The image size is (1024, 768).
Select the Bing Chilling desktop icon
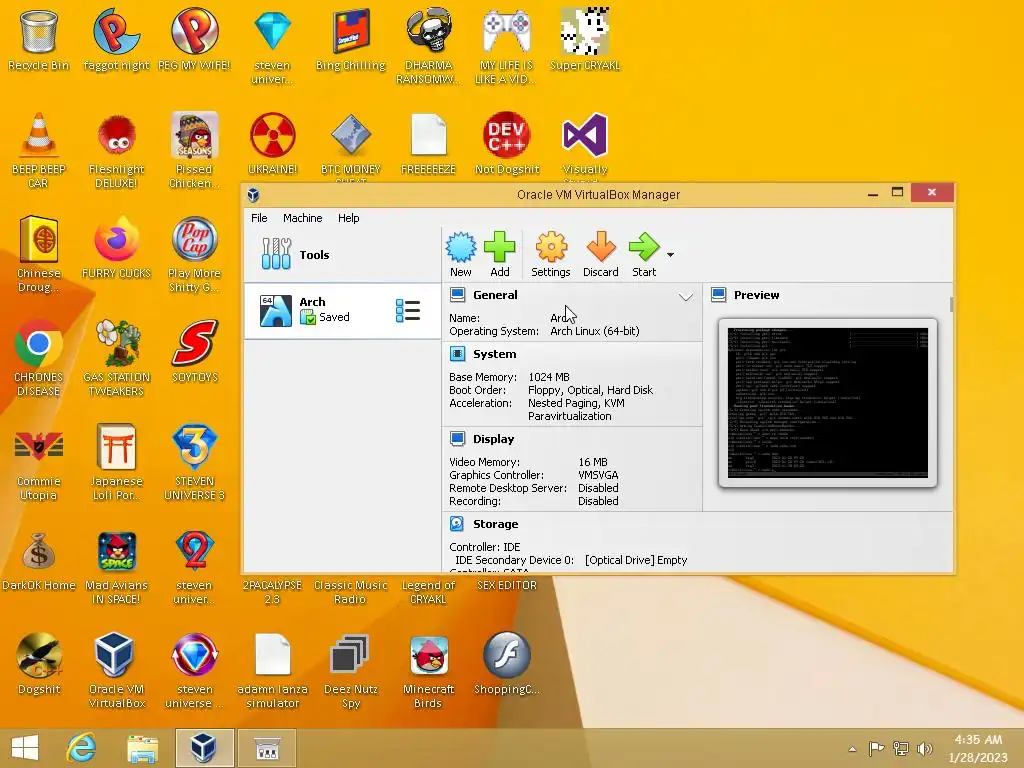[x=351, y=39]
